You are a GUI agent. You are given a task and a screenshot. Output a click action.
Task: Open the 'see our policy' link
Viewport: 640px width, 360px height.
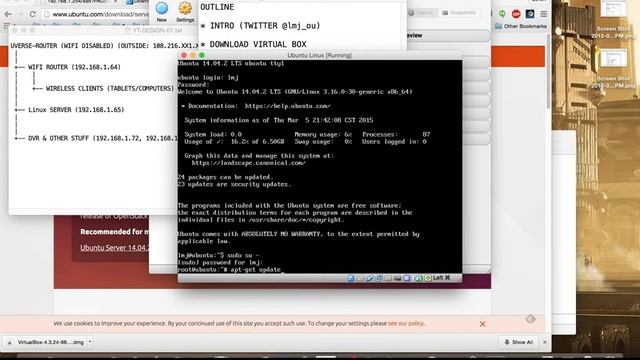point(406,323)
